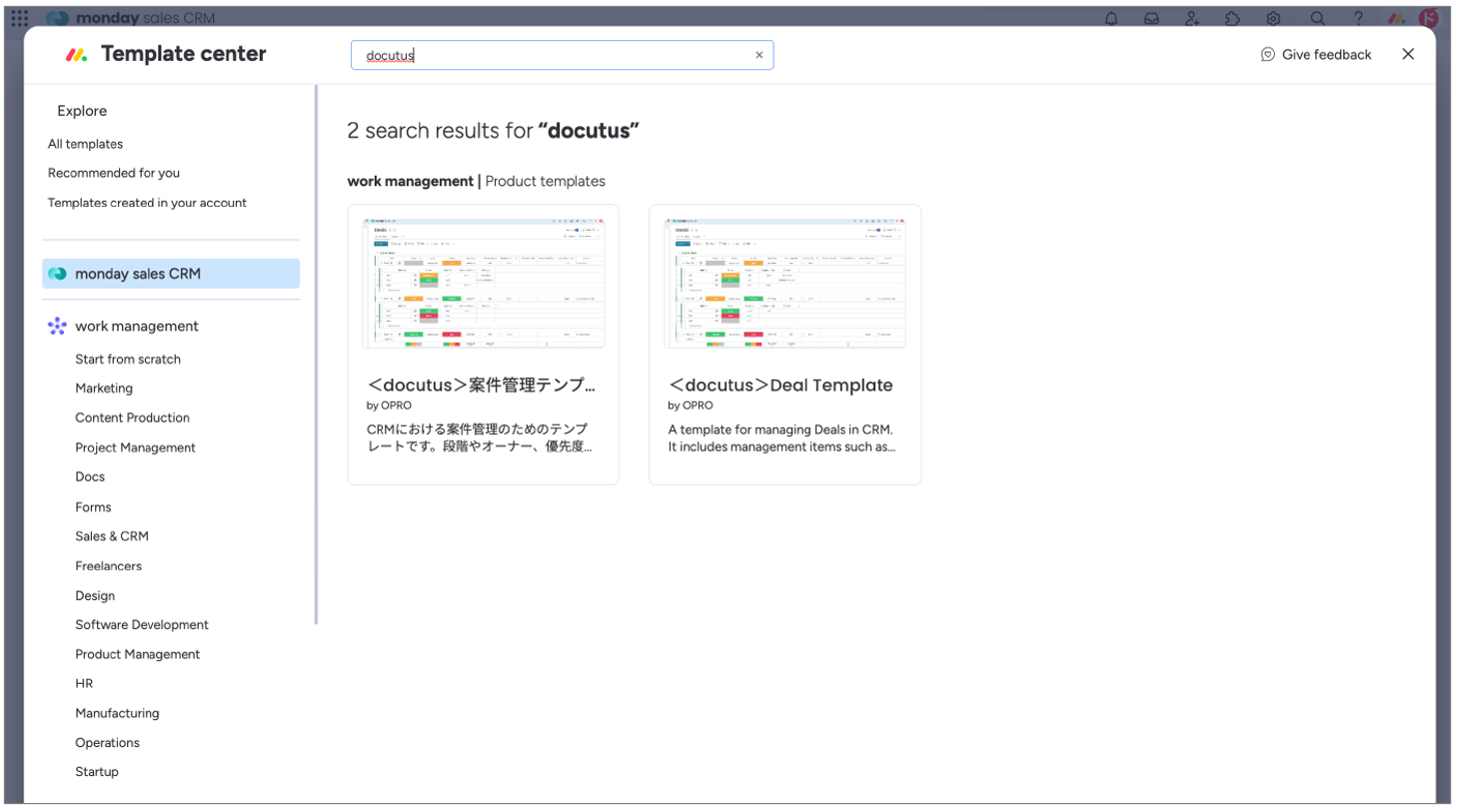Open the app switcher grid icon
Image resolution: width=1459 pixels, height=812 pixels.
pyautogui.click(x=20, y=18)
